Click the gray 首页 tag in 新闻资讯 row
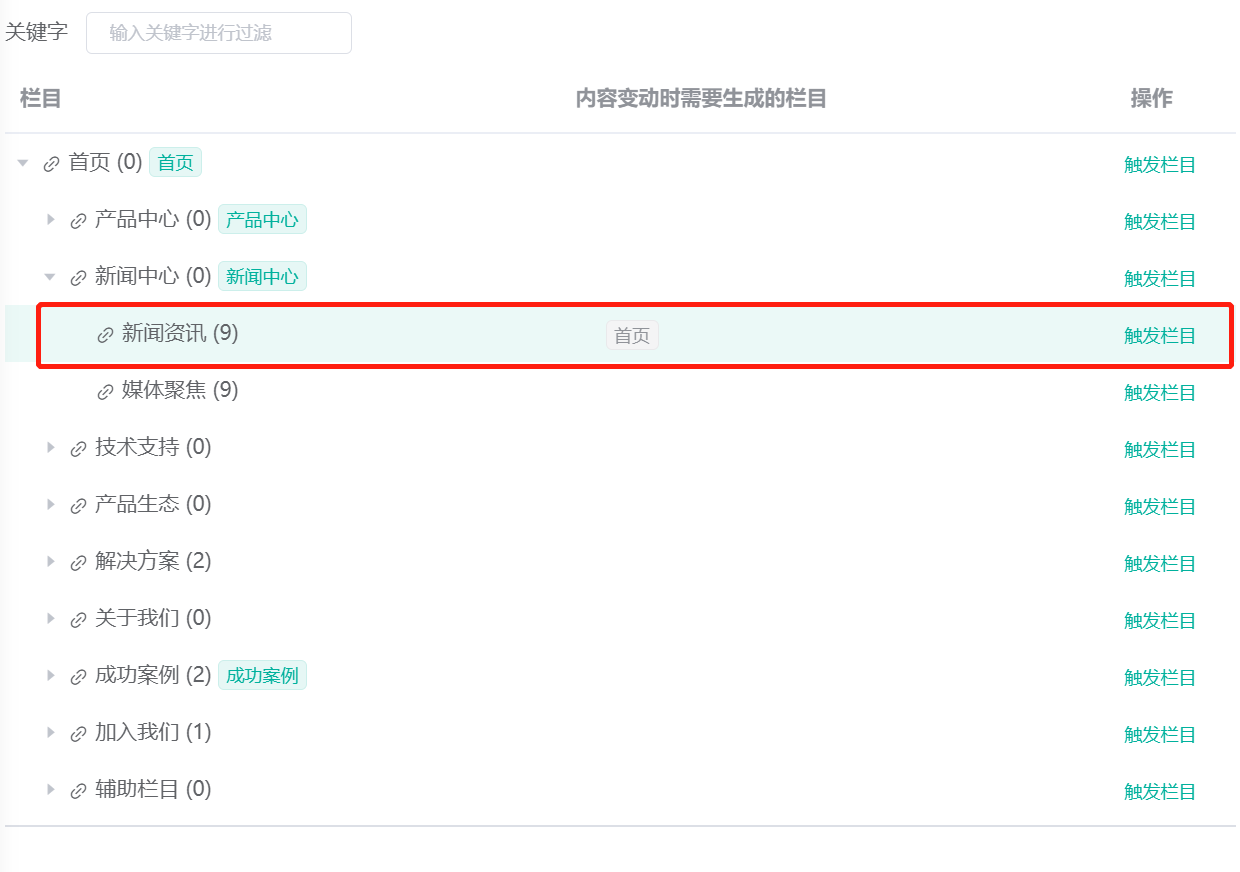The image size is (1240, 872). coord(632,336)
